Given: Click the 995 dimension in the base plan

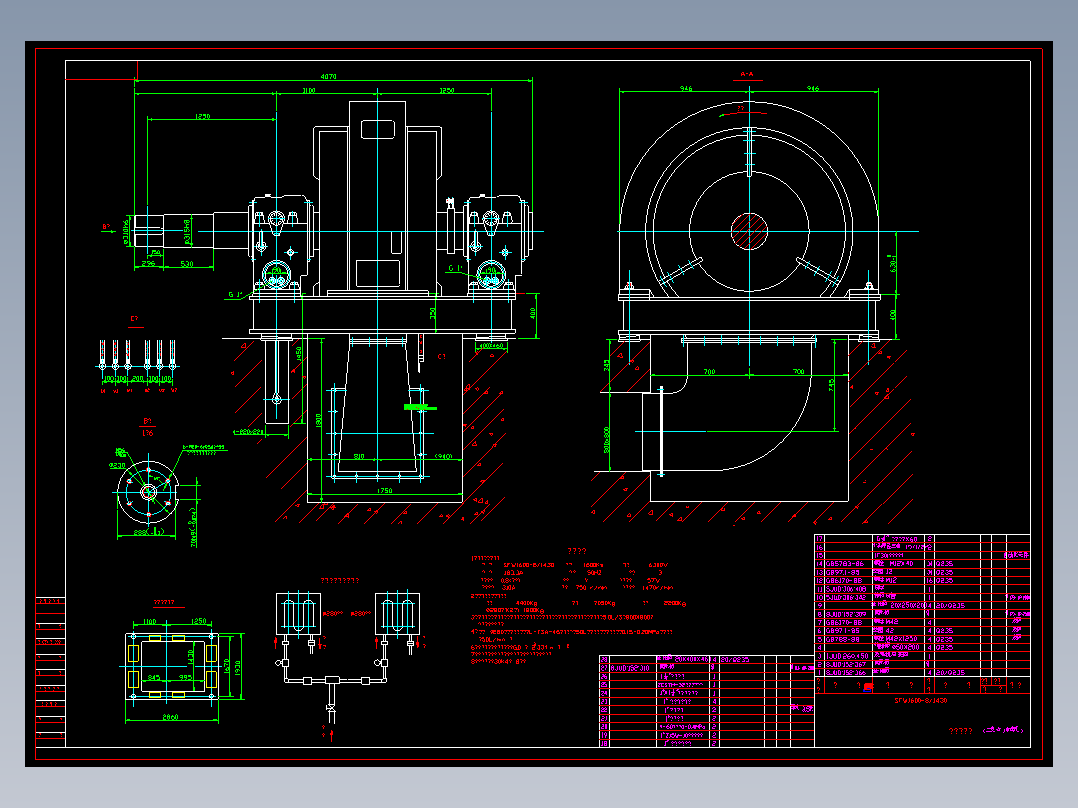Looking at the screenshot, I should tap(186, 677).
